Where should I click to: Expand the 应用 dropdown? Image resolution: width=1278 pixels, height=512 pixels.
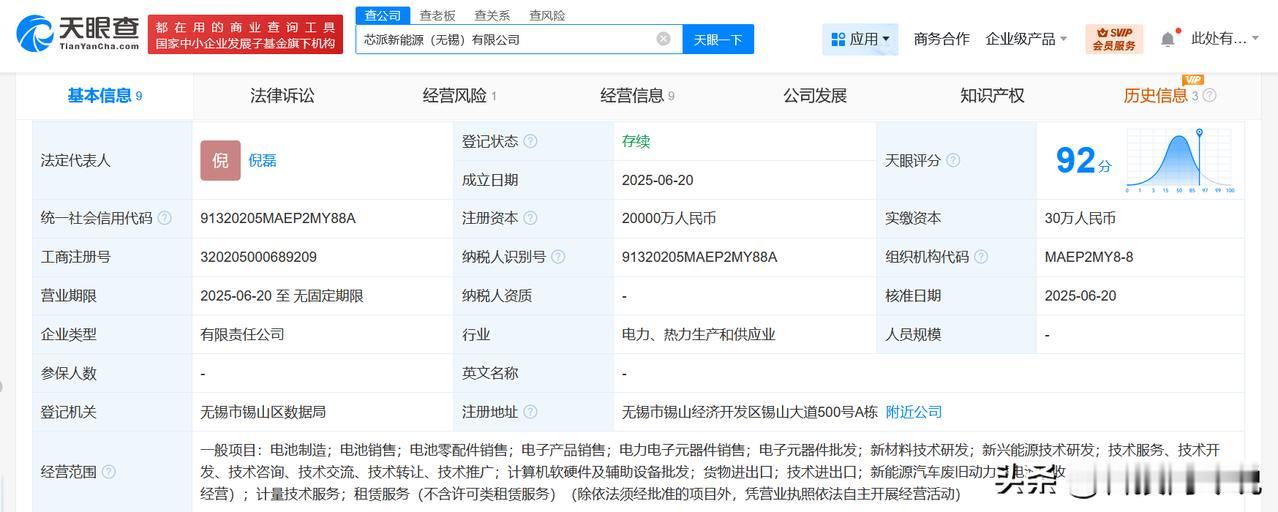(x=860, y=39)
